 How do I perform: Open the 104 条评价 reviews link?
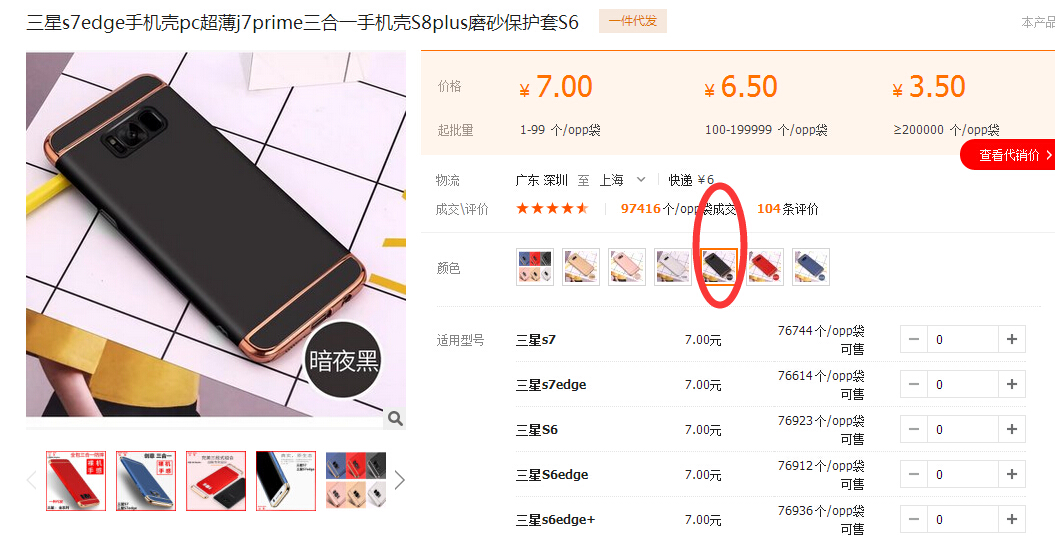(x=788, y=209)
